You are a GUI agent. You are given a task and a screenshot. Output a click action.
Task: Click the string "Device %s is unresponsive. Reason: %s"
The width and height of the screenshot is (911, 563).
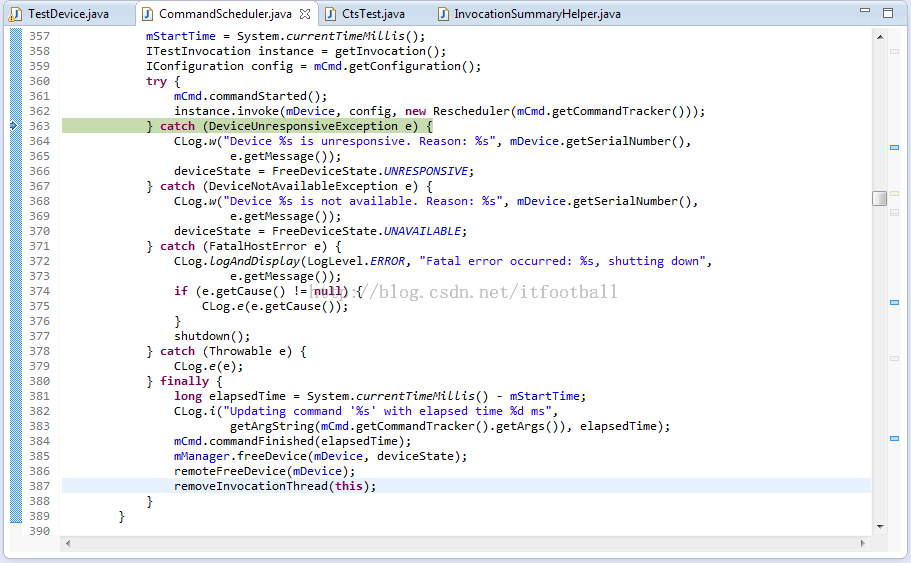tap(360, 141)
